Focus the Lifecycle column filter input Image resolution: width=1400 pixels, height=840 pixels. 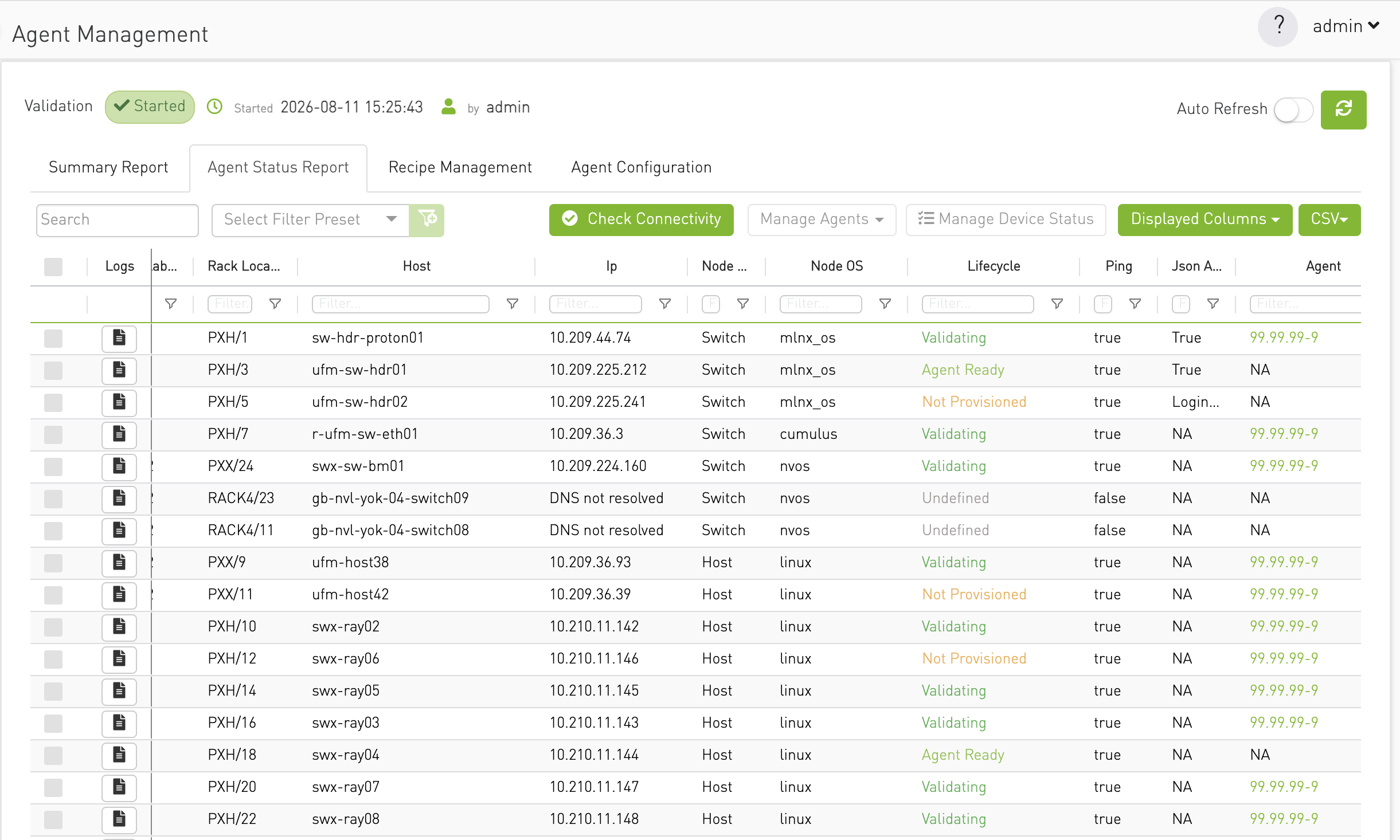(x=977, y=304)
